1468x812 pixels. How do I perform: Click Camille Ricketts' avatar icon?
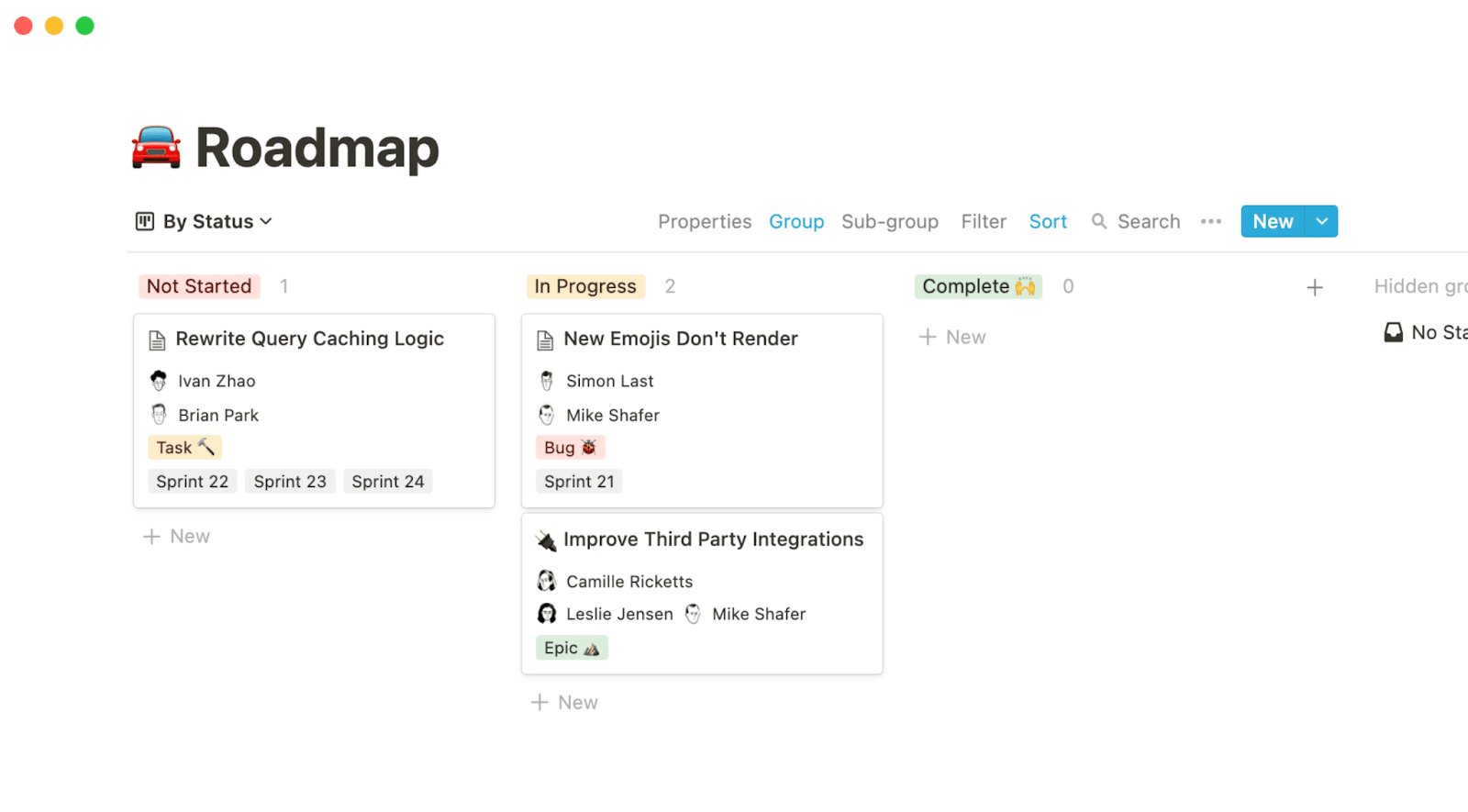click(547, 581)
